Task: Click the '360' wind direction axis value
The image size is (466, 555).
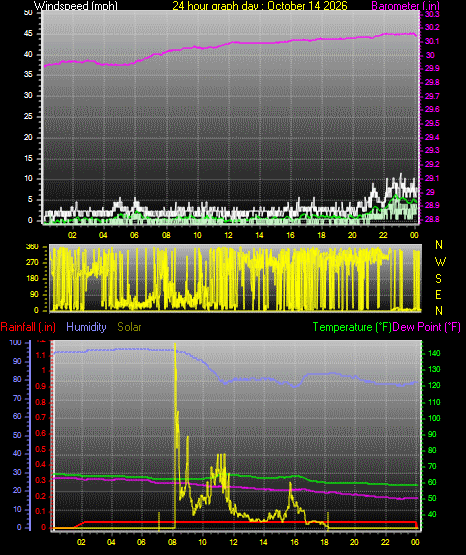Action: point(32,247)
